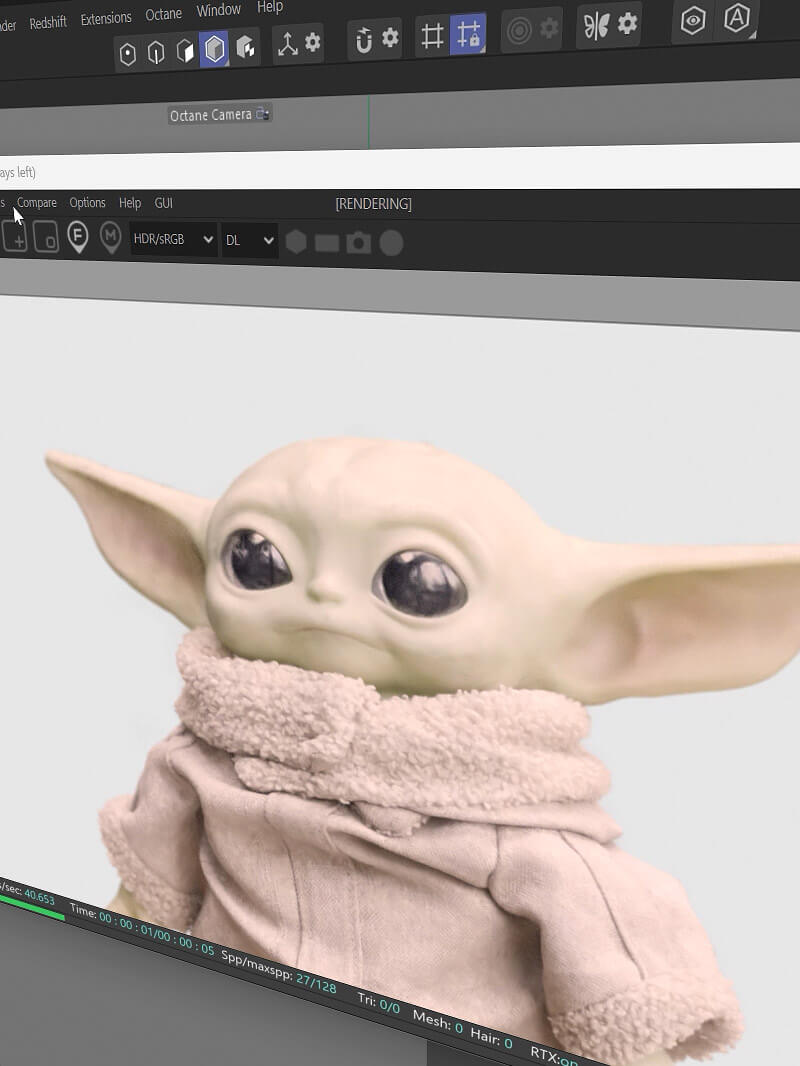Enable the axis mode tool
The width and height of the screenshot is (800, 1066).
(288, 45)
